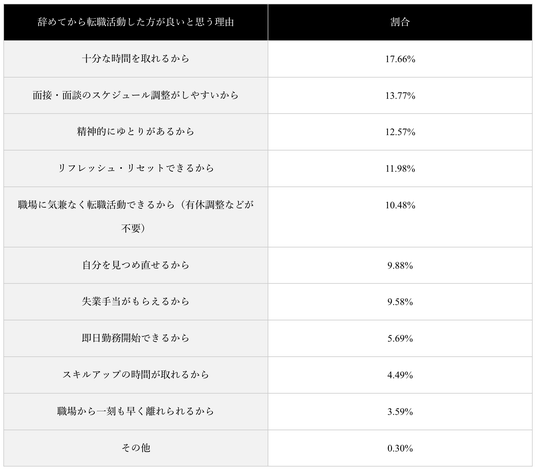The height and width of the screenshot is (469, 536).
Task: Select the 精神的にゆとりがあるから cell
Action: pos(136,132)
